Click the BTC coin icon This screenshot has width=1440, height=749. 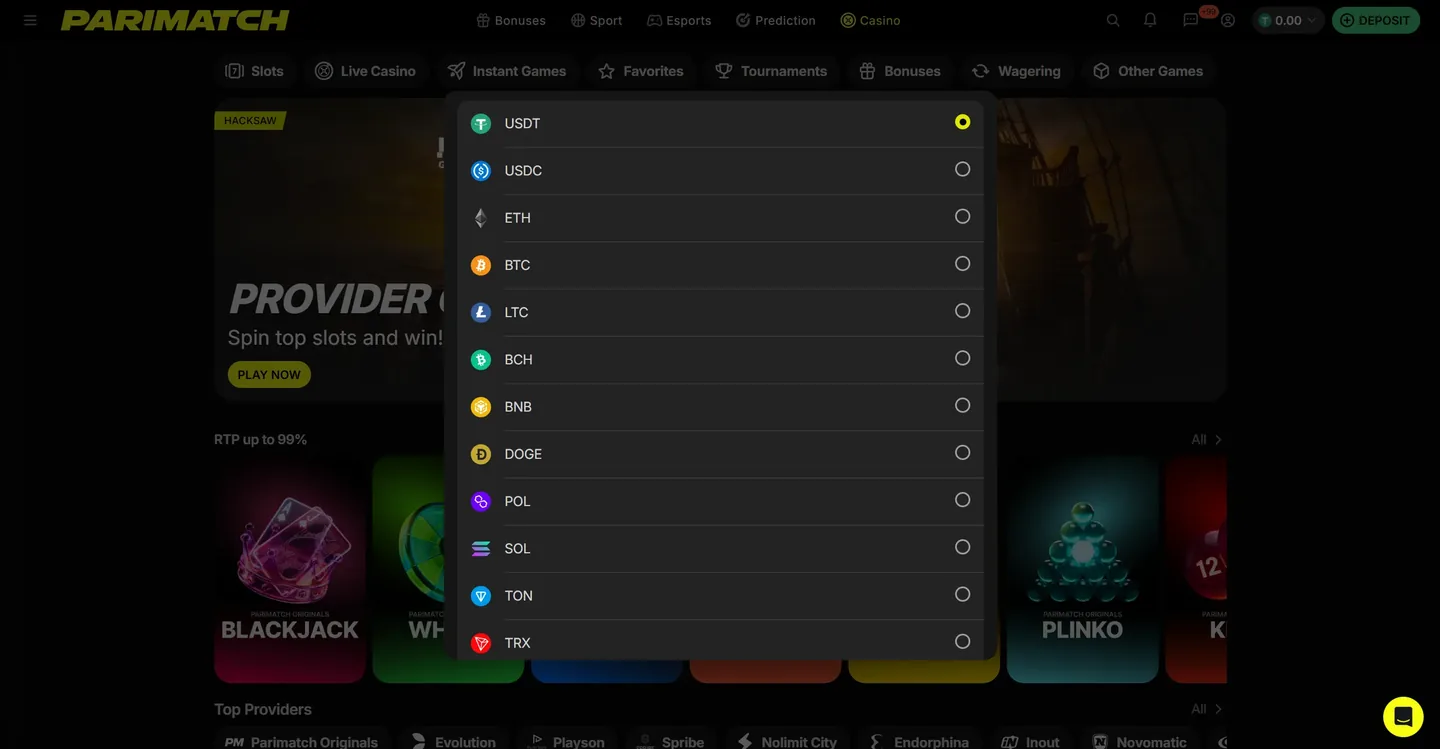pyautogui.click(x=481, y=265)
